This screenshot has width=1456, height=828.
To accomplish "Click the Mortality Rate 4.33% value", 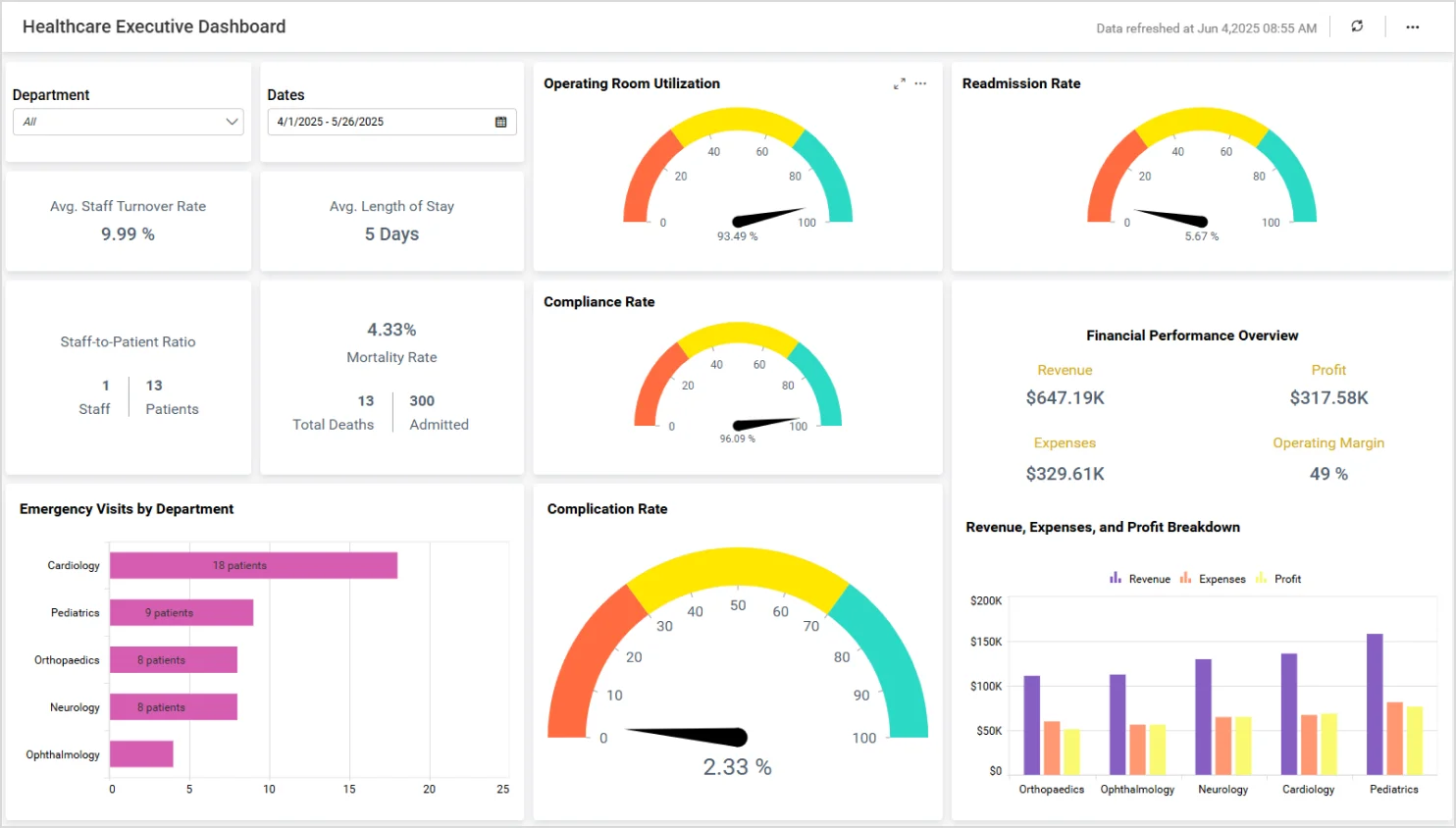I will tap(391, 331).
